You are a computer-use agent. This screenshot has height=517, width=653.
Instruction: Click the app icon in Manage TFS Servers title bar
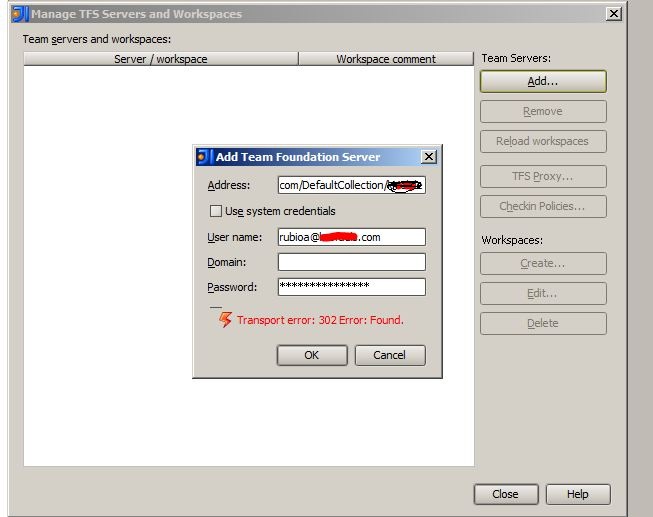tap(20, 14)
